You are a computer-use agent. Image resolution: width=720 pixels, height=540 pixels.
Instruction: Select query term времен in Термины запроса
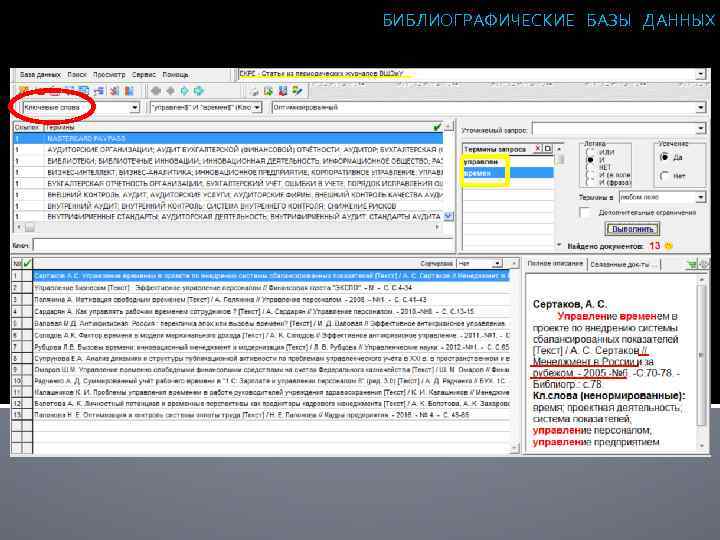click(x=507, y=173)
